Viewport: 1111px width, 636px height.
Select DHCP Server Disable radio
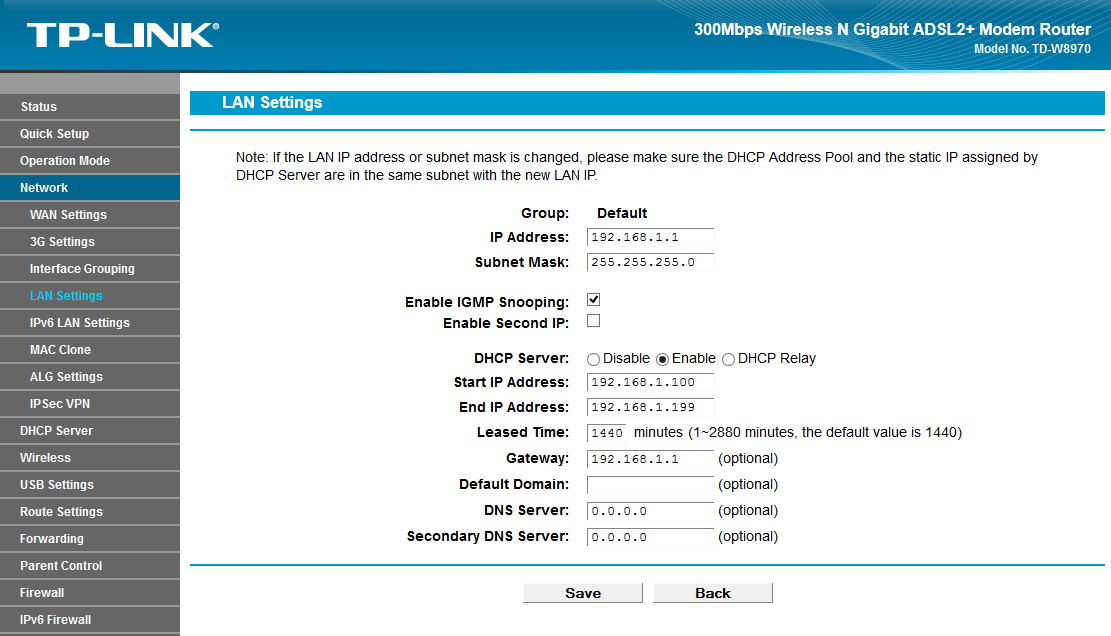[593, 360]
